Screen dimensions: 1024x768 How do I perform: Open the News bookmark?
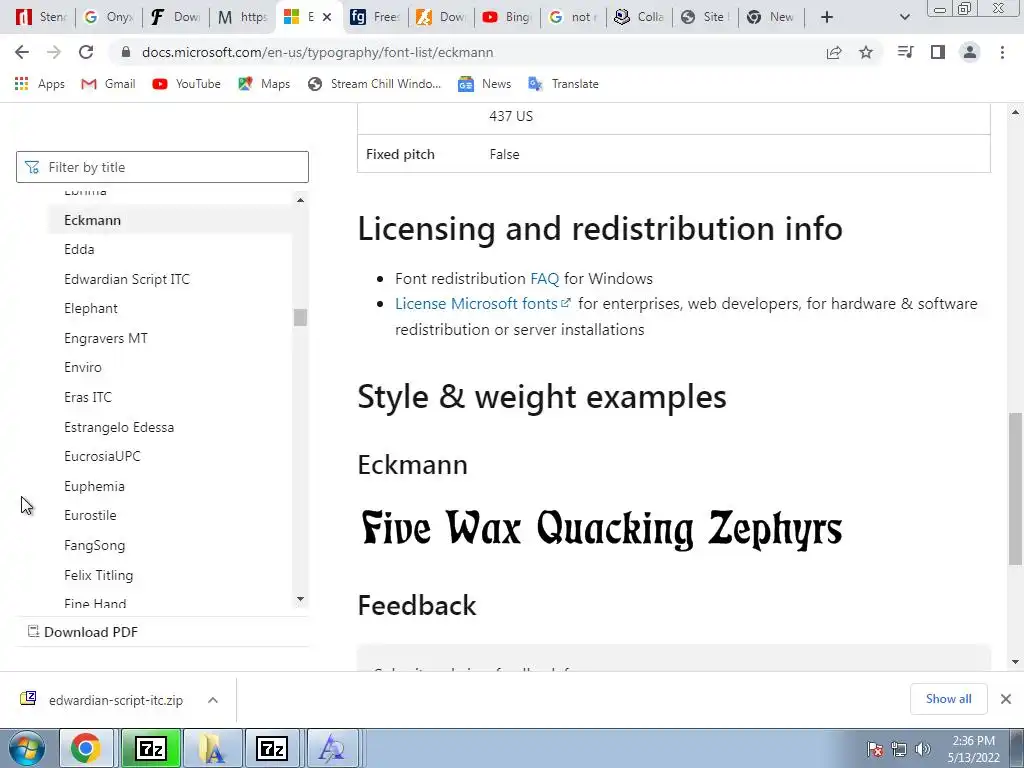point(484,84)
